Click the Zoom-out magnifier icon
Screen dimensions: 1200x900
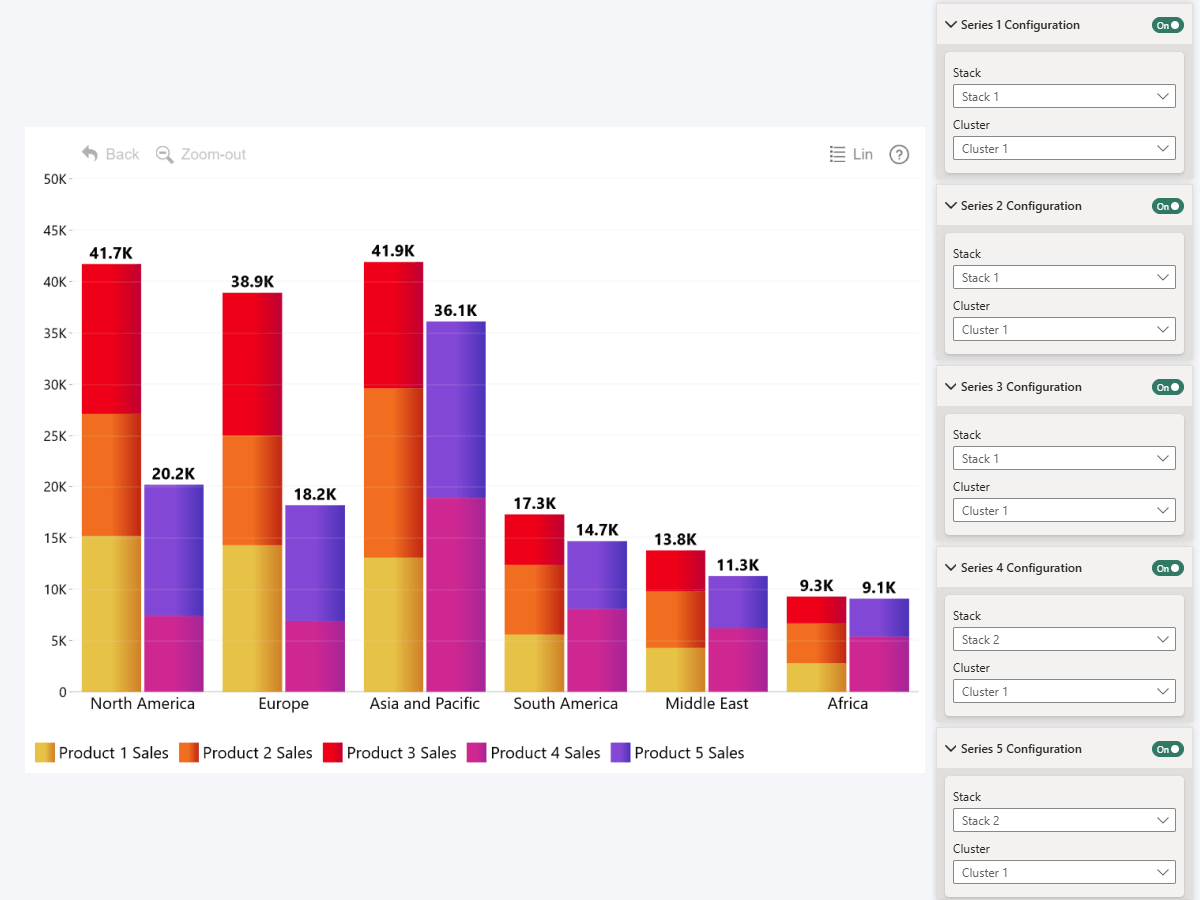[x=164, y=154]
